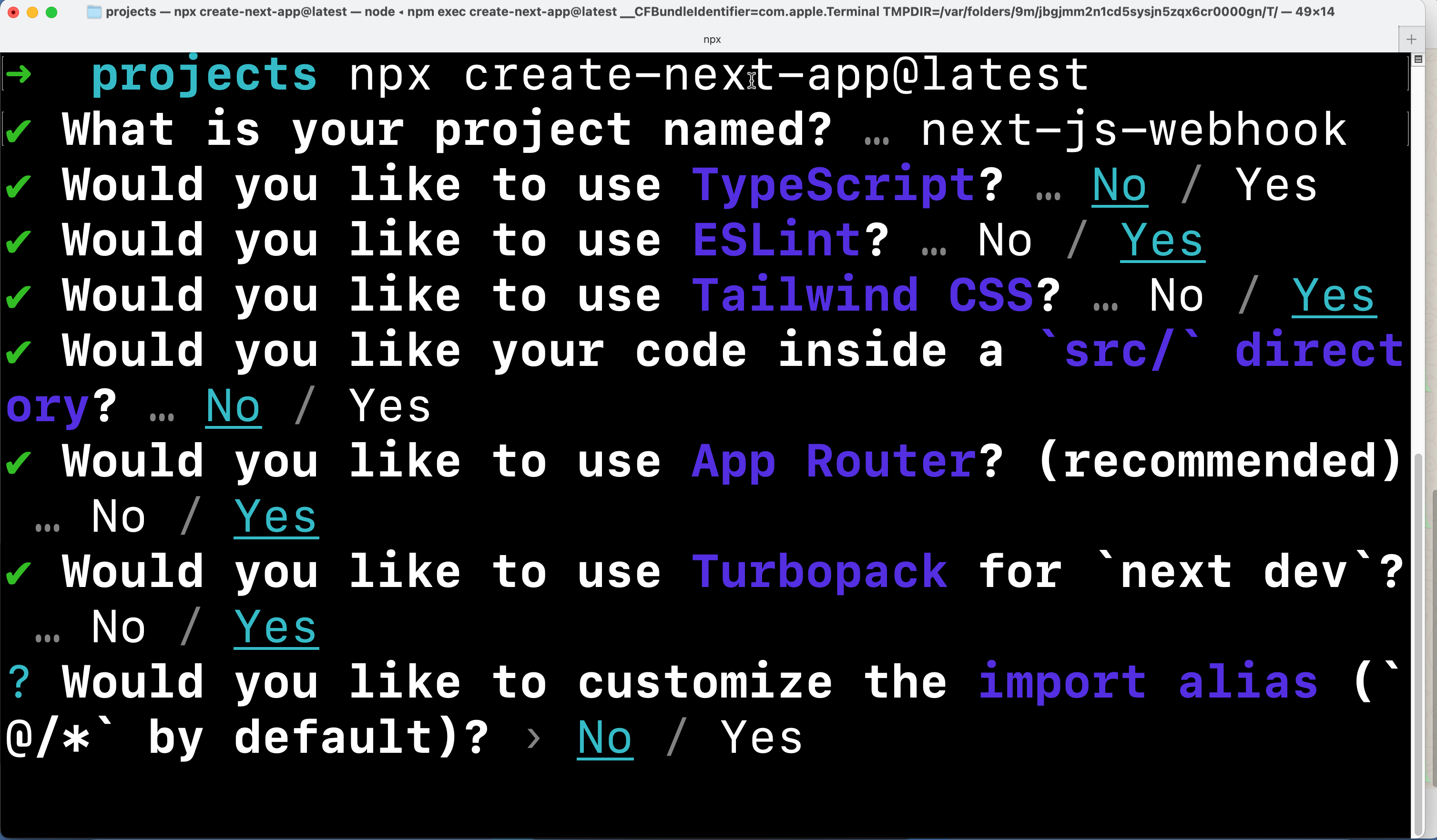Click the green checkmark next to ESLint option
The image size is (1437, 840).
click(21, 240)
